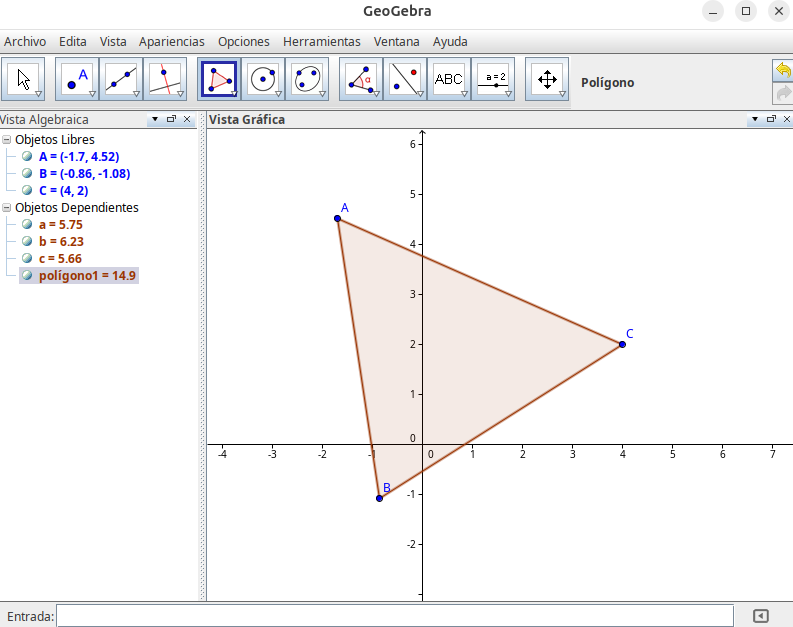Toggle visibility of segment b
Viewport: 793px width, 627px height.
27,241
